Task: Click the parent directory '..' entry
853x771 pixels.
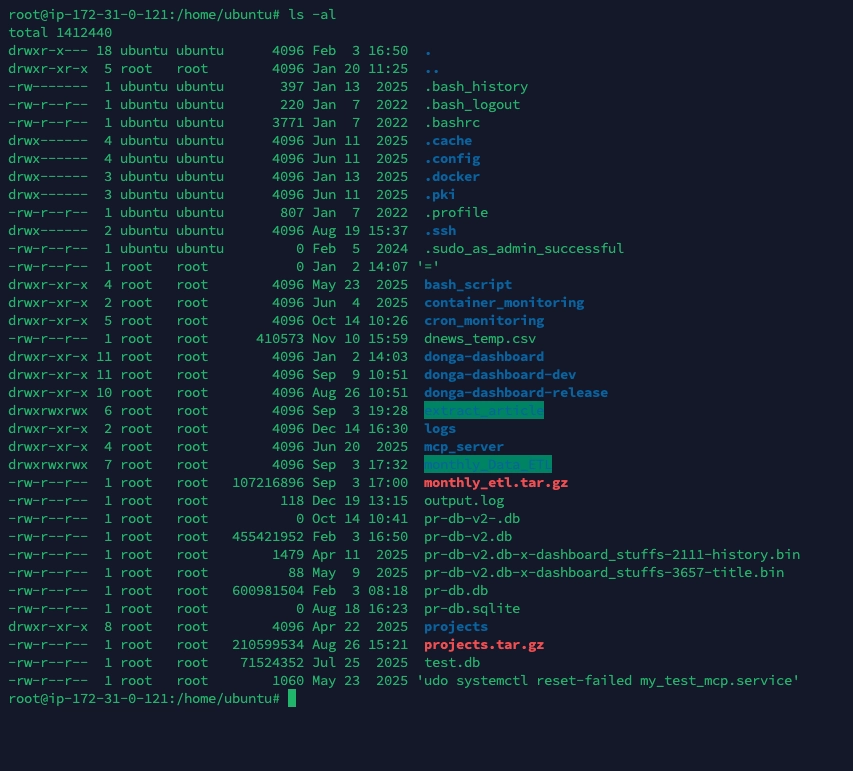Action: [x=432, y=69]
